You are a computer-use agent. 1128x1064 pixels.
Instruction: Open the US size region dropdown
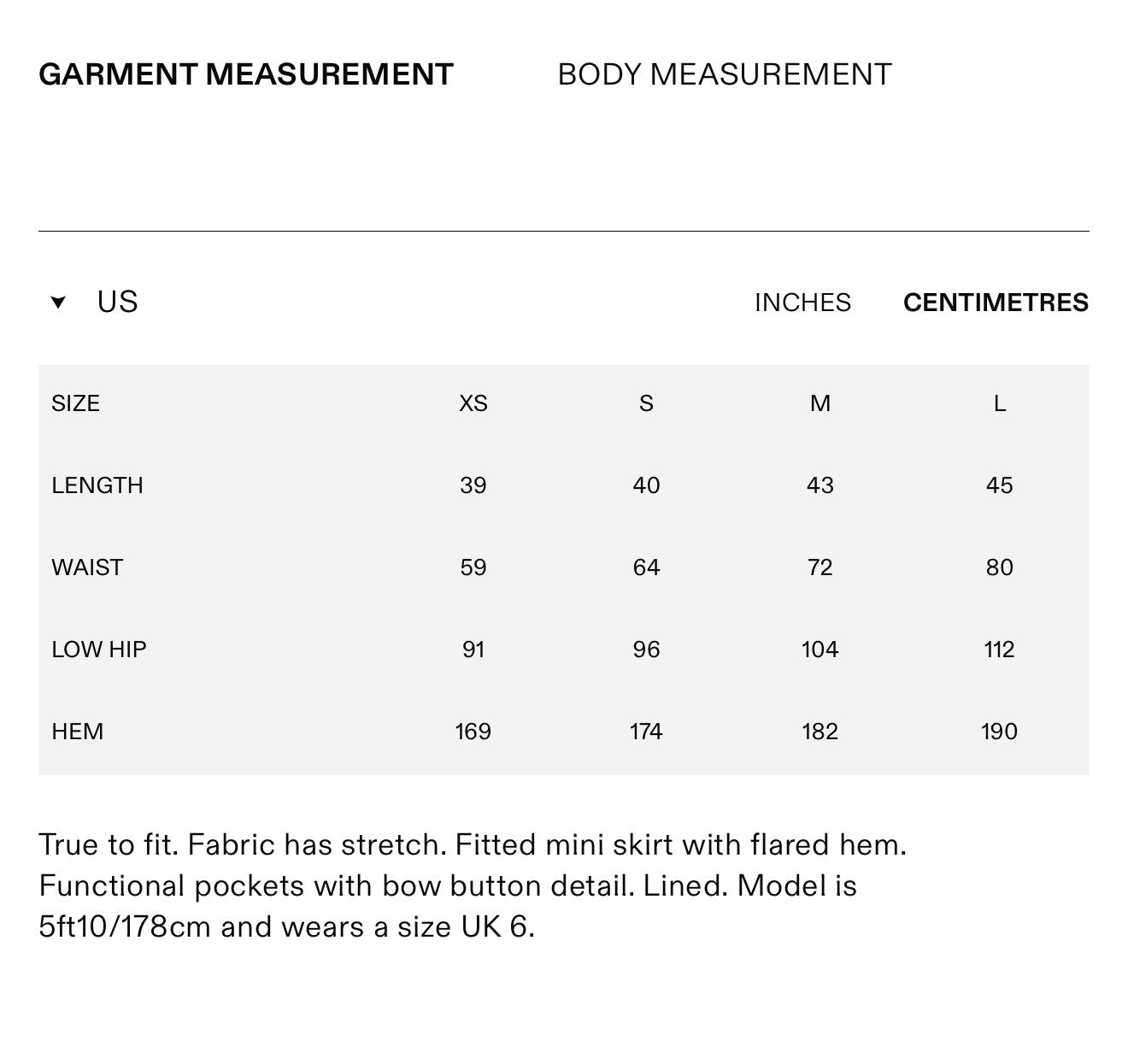pos(117,302)
